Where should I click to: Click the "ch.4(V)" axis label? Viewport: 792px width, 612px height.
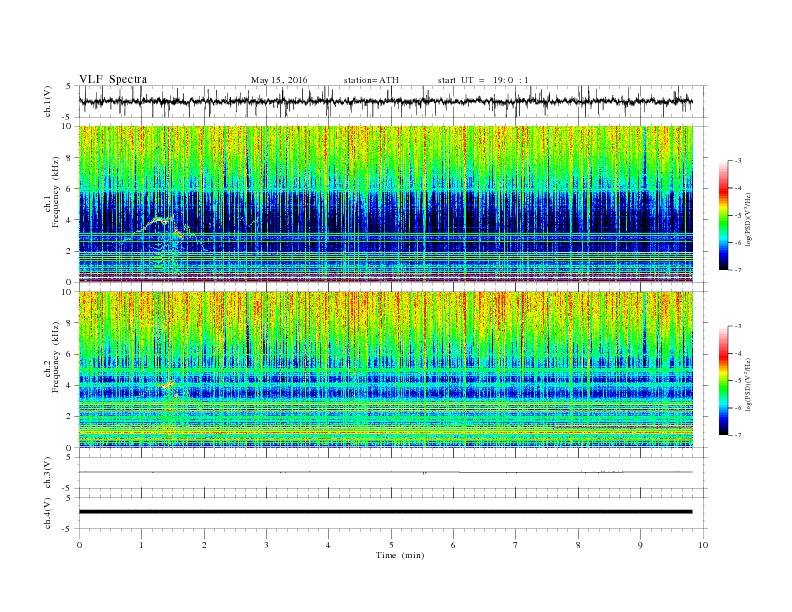[x=48, y=513]
